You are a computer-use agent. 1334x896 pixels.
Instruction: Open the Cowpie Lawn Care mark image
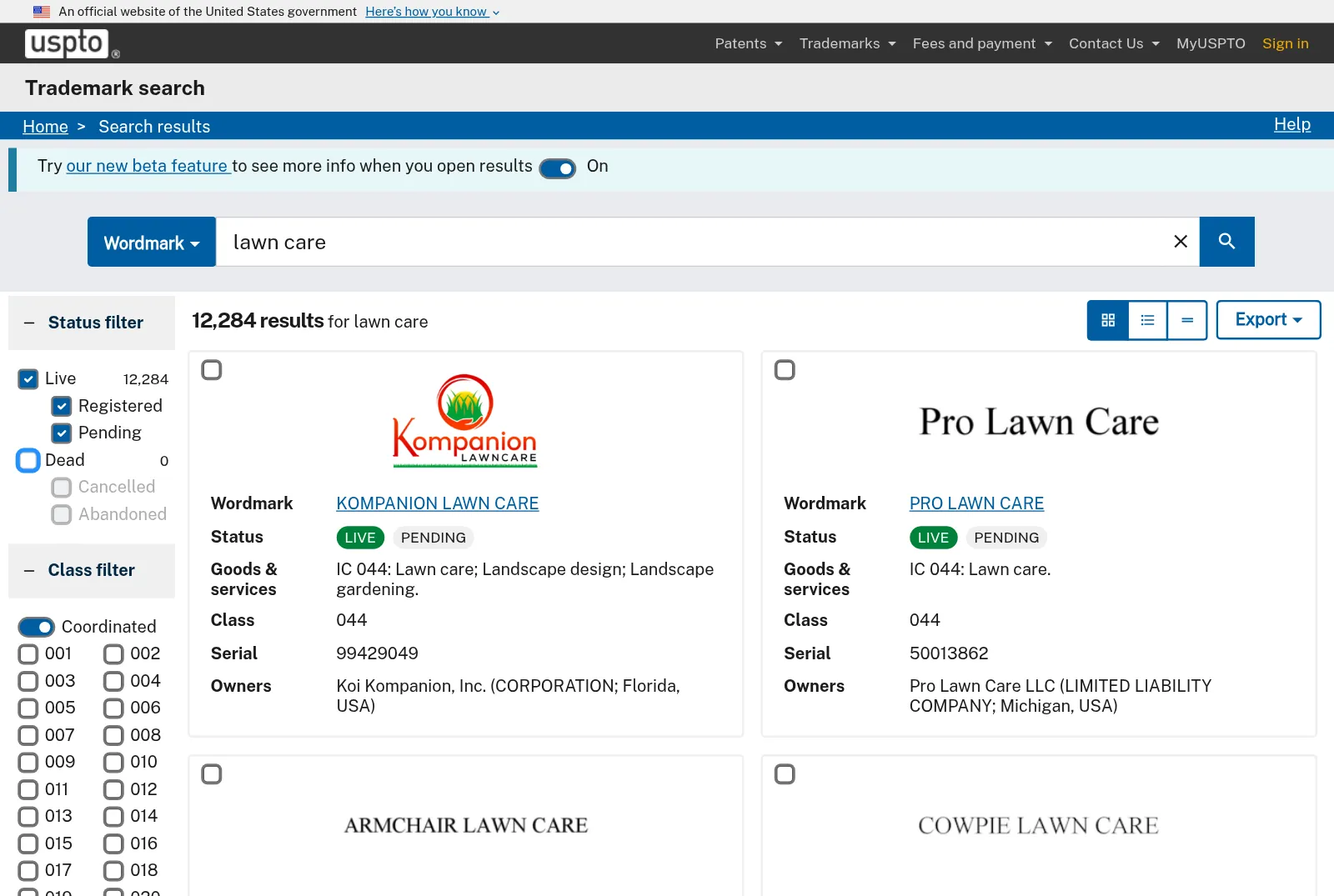click(1039, 825)
